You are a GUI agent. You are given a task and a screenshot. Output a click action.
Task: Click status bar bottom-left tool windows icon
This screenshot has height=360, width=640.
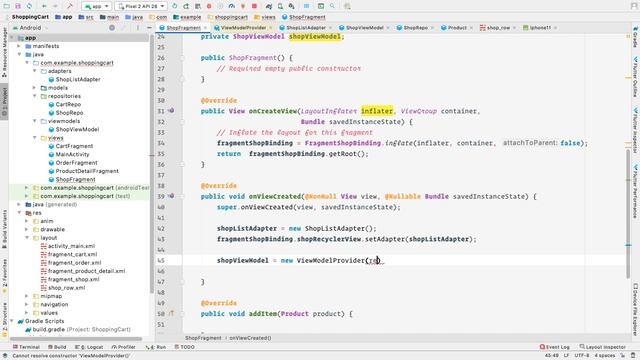coord(5,356)
